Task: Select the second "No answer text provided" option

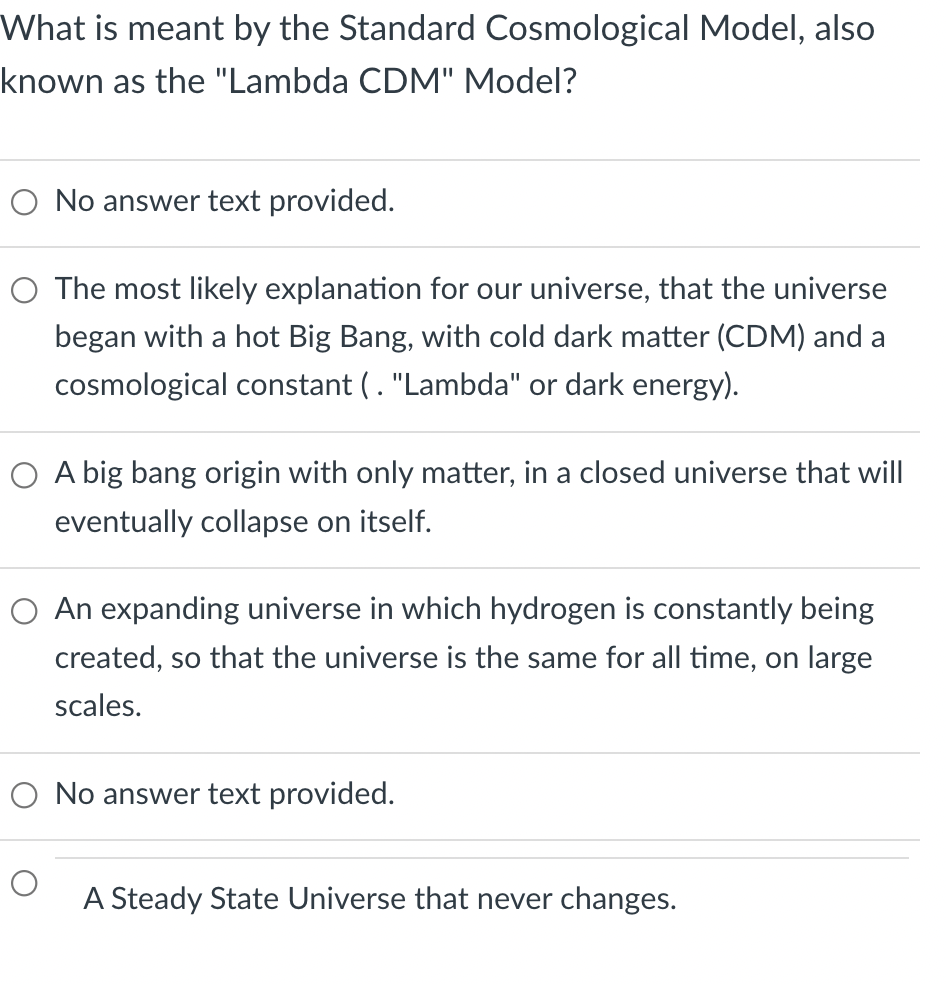Action: pos(23,795)
